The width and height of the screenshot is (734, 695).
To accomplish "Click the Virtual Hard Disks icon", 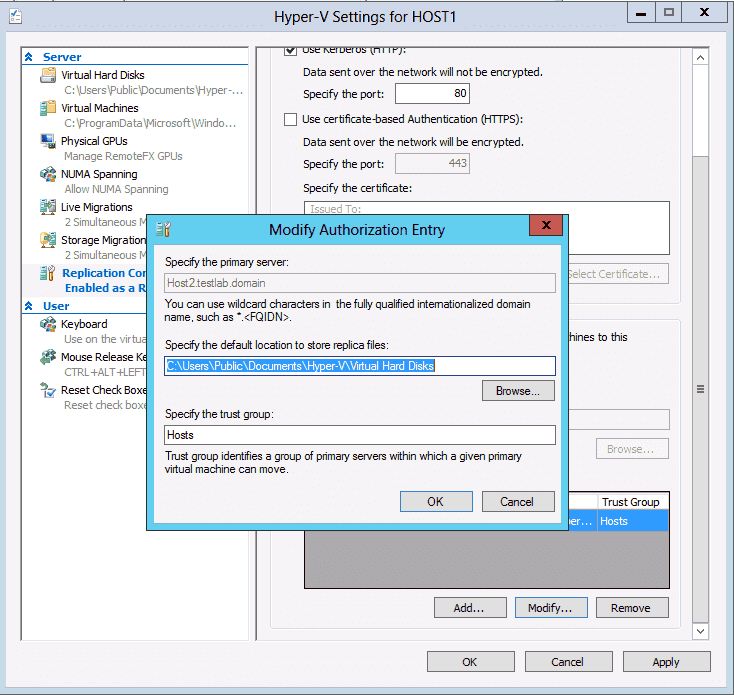I will (48, 75).
